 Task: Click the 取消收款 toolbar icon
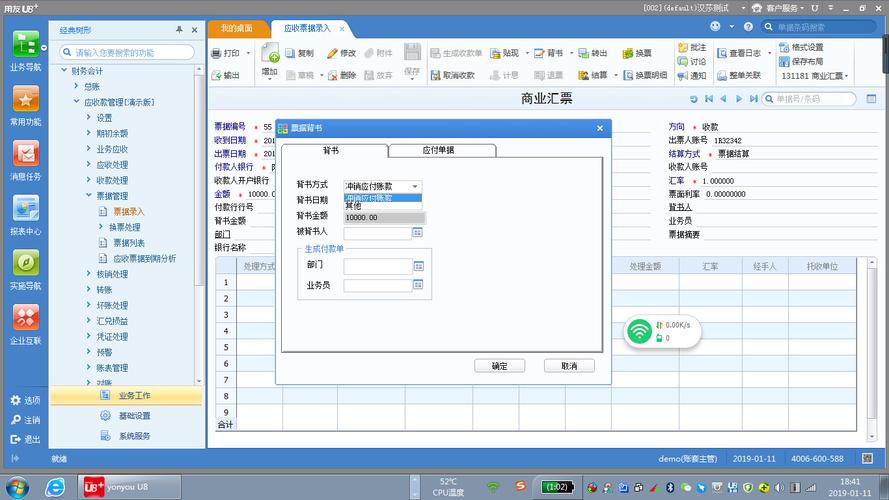point(435,75)
